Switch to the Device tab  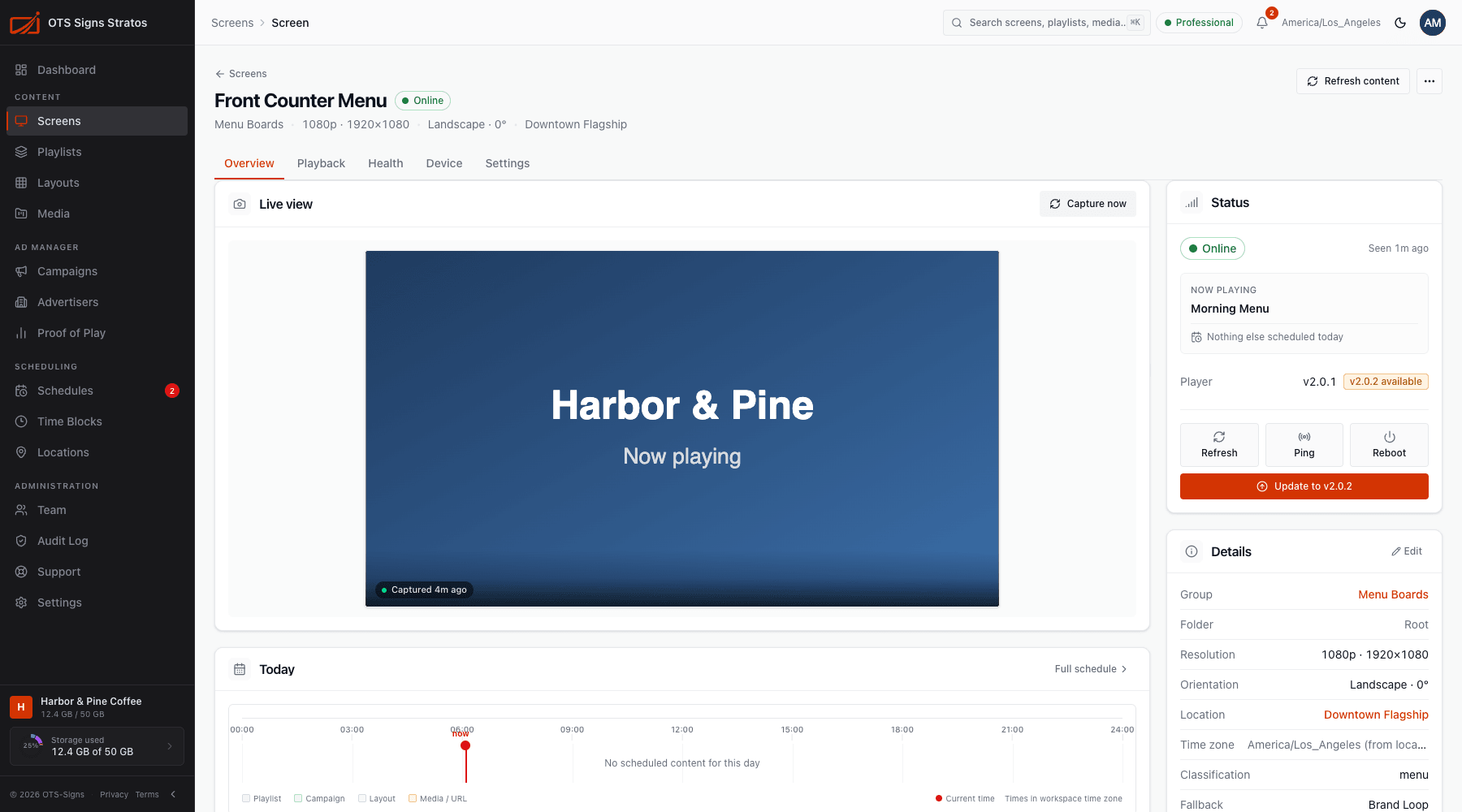(x=444, y=163)
